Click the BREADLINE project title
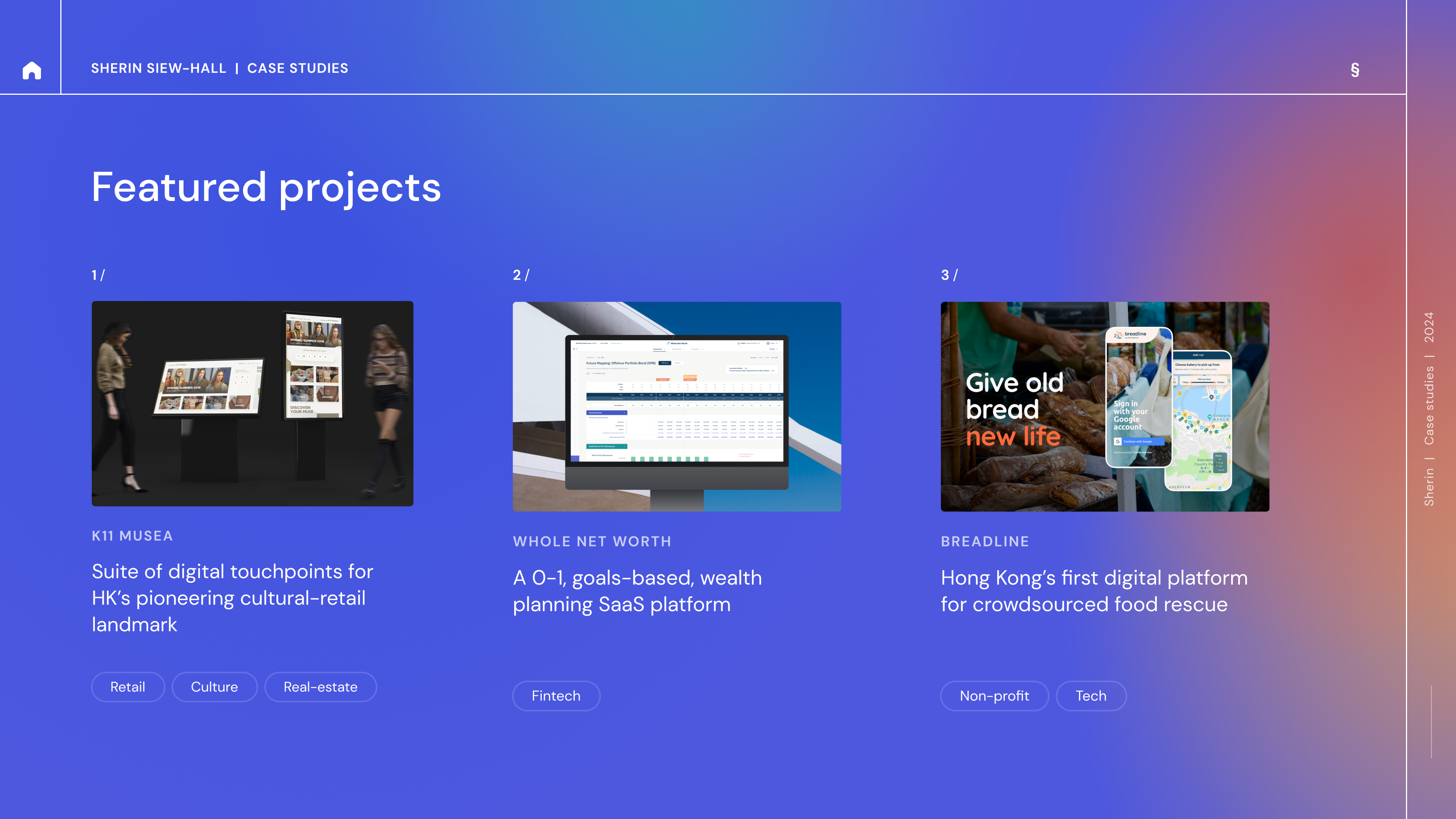Viewport: 1456px width, 819px height. click(x=985, y=541)
